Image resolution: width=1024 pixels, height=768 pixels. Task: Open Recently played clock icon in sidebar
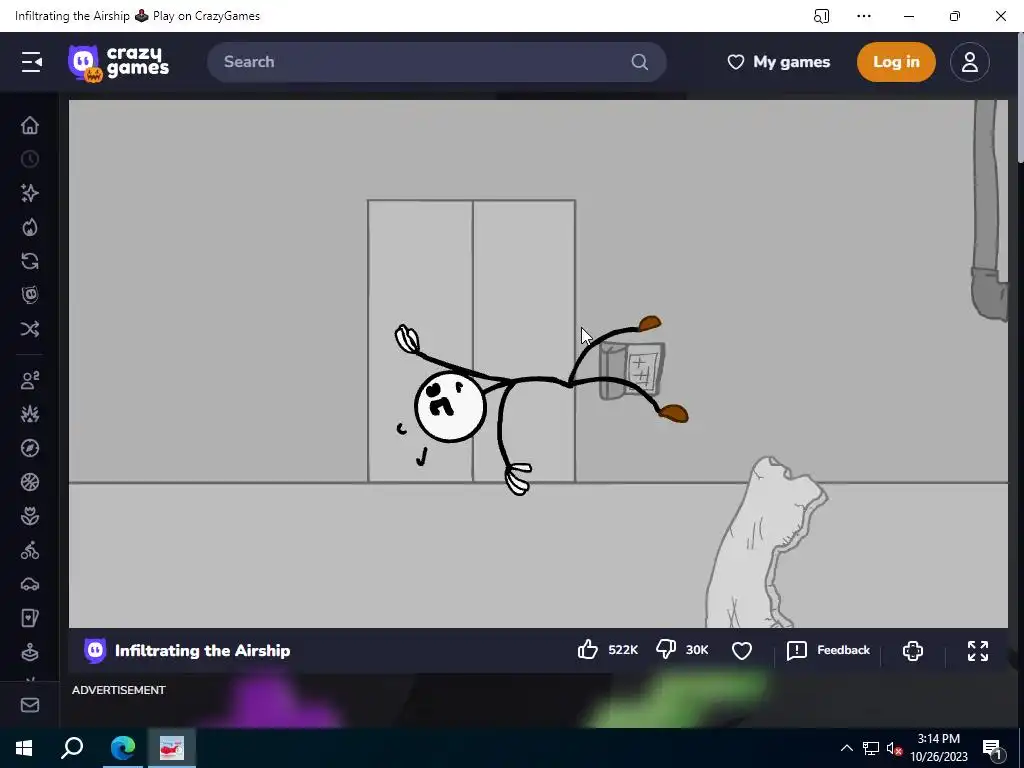[29, 159]
